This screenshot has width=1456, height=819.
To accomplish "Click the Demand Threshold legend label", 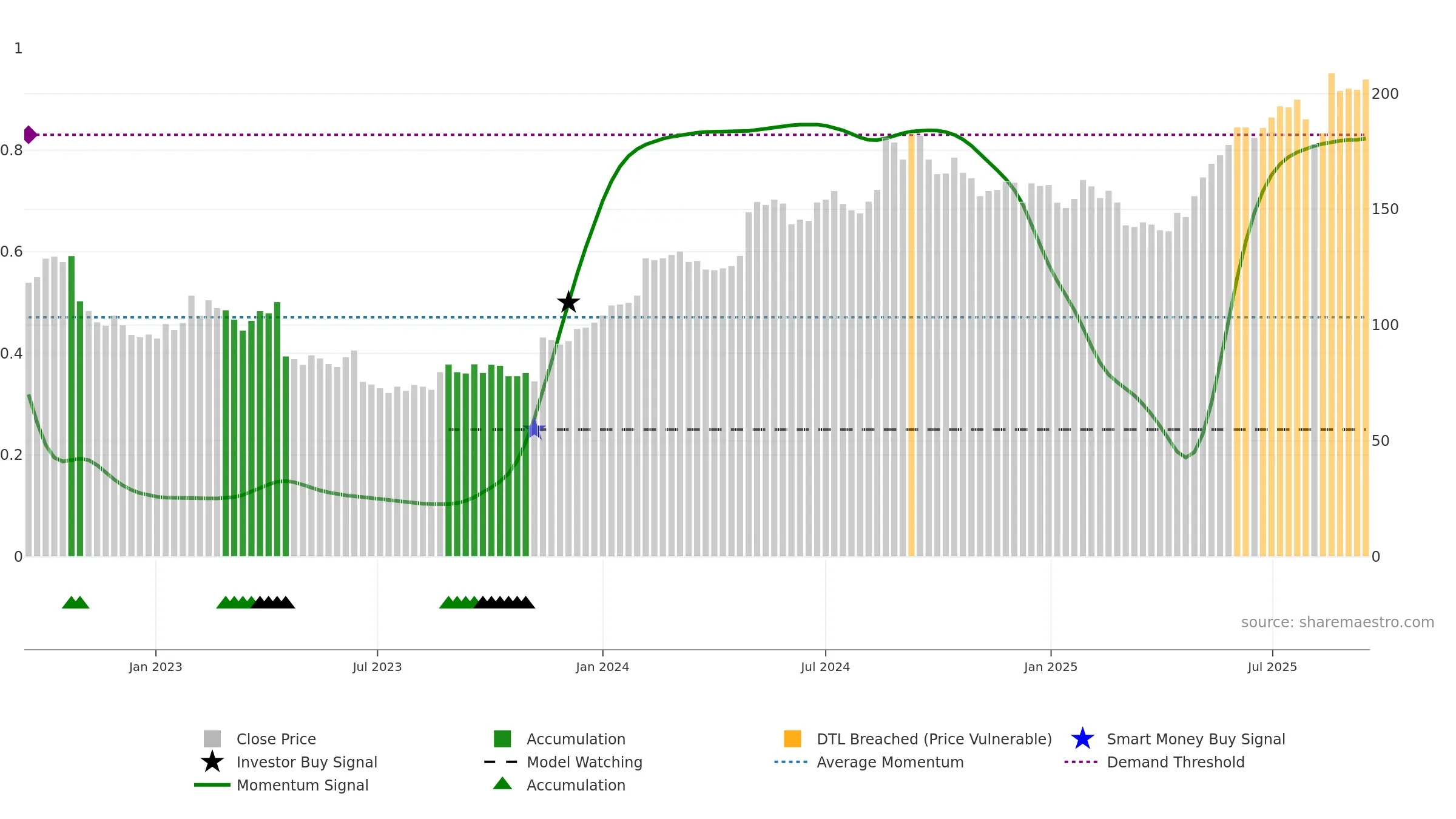I will point(1175,762).
